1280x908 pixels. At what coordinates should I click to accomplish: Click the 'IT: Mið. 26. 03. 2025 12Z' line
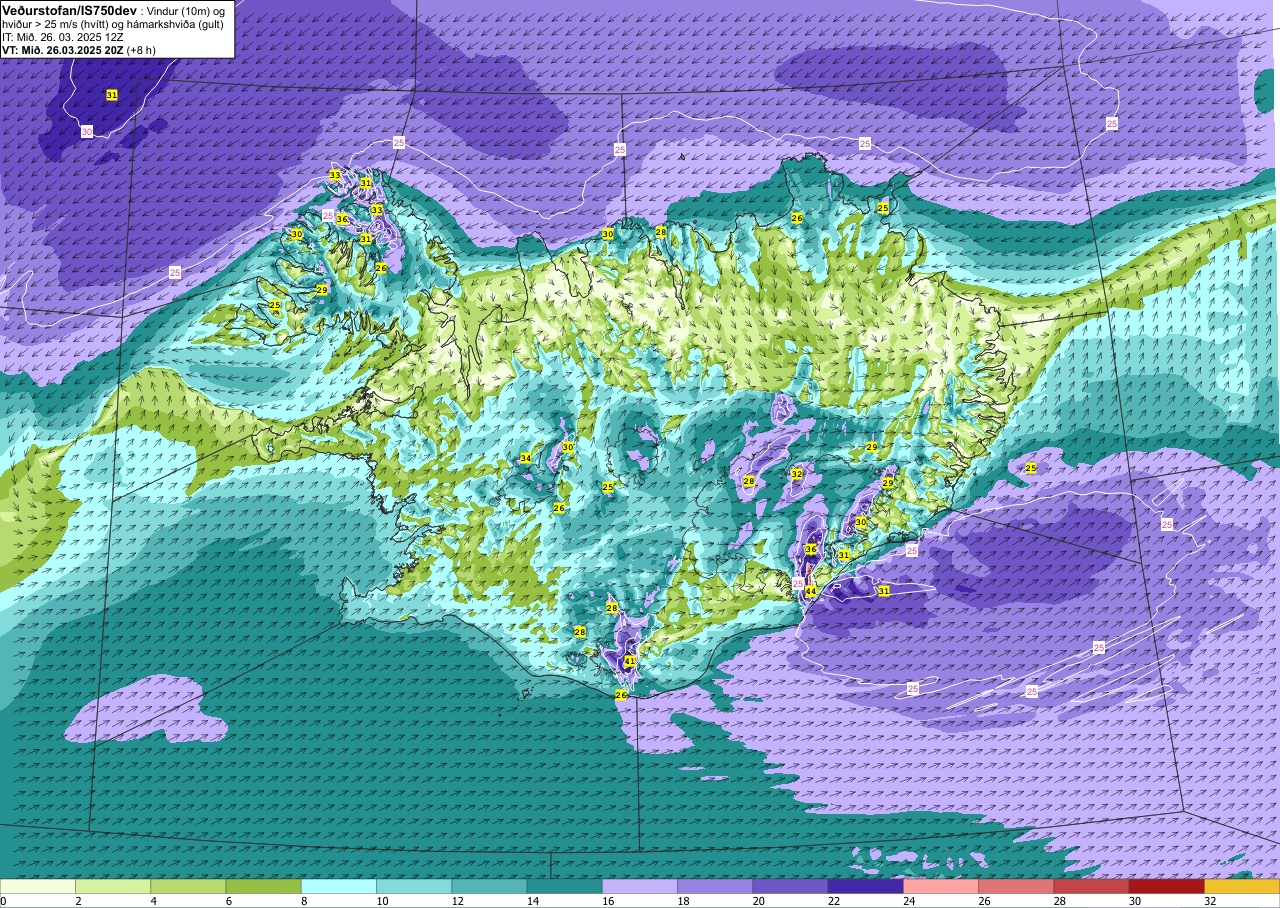[x=63, y=37]
